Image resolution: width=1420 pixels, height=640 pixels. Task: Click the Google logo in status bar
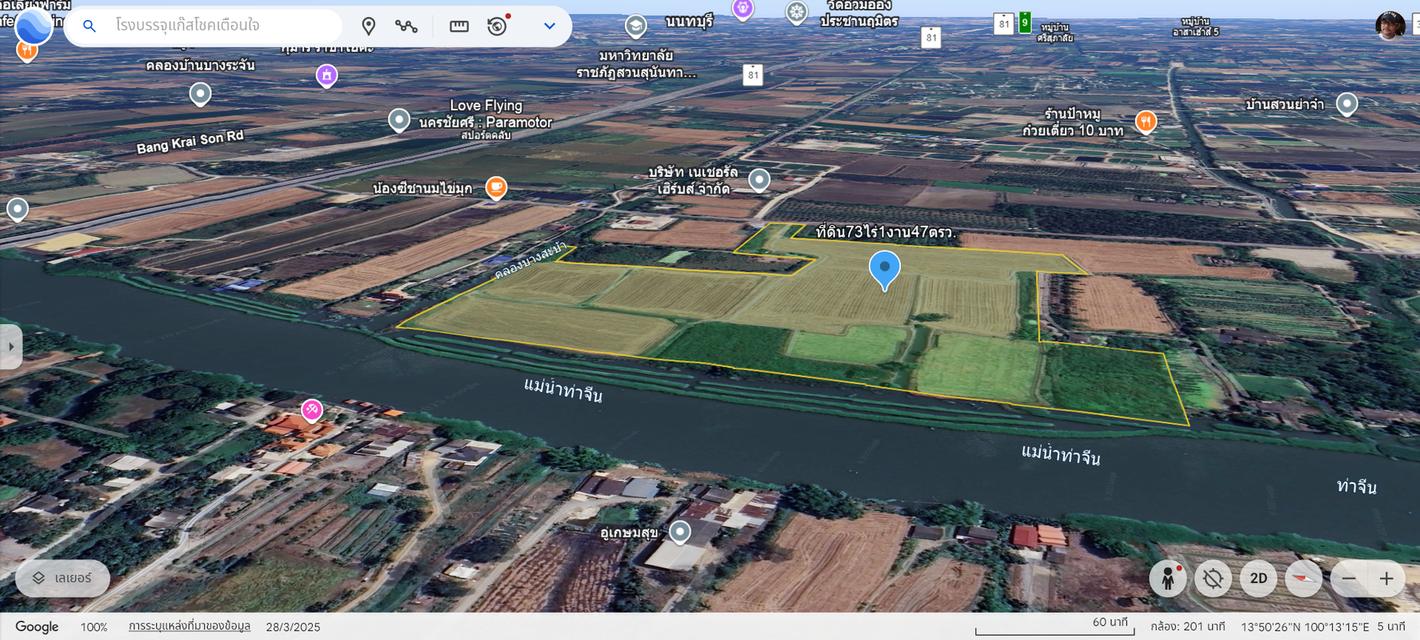click(x=37, y=627)
